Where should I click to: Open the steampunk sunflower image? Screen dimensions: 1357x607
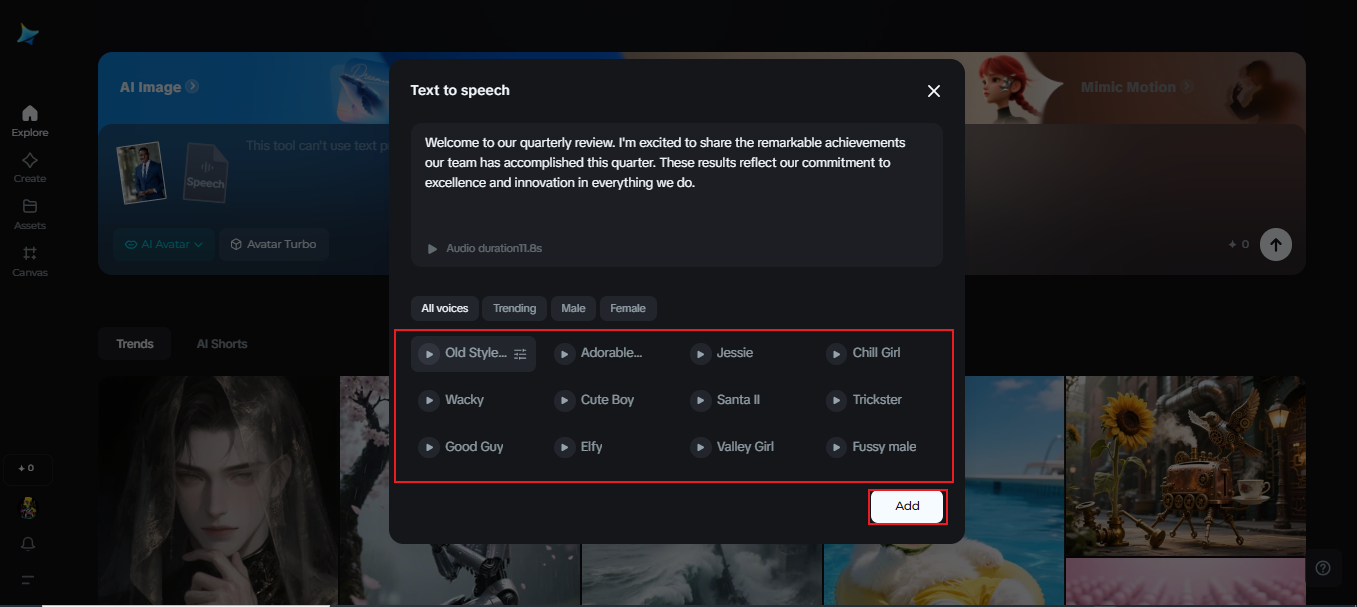pos(1185,467)
